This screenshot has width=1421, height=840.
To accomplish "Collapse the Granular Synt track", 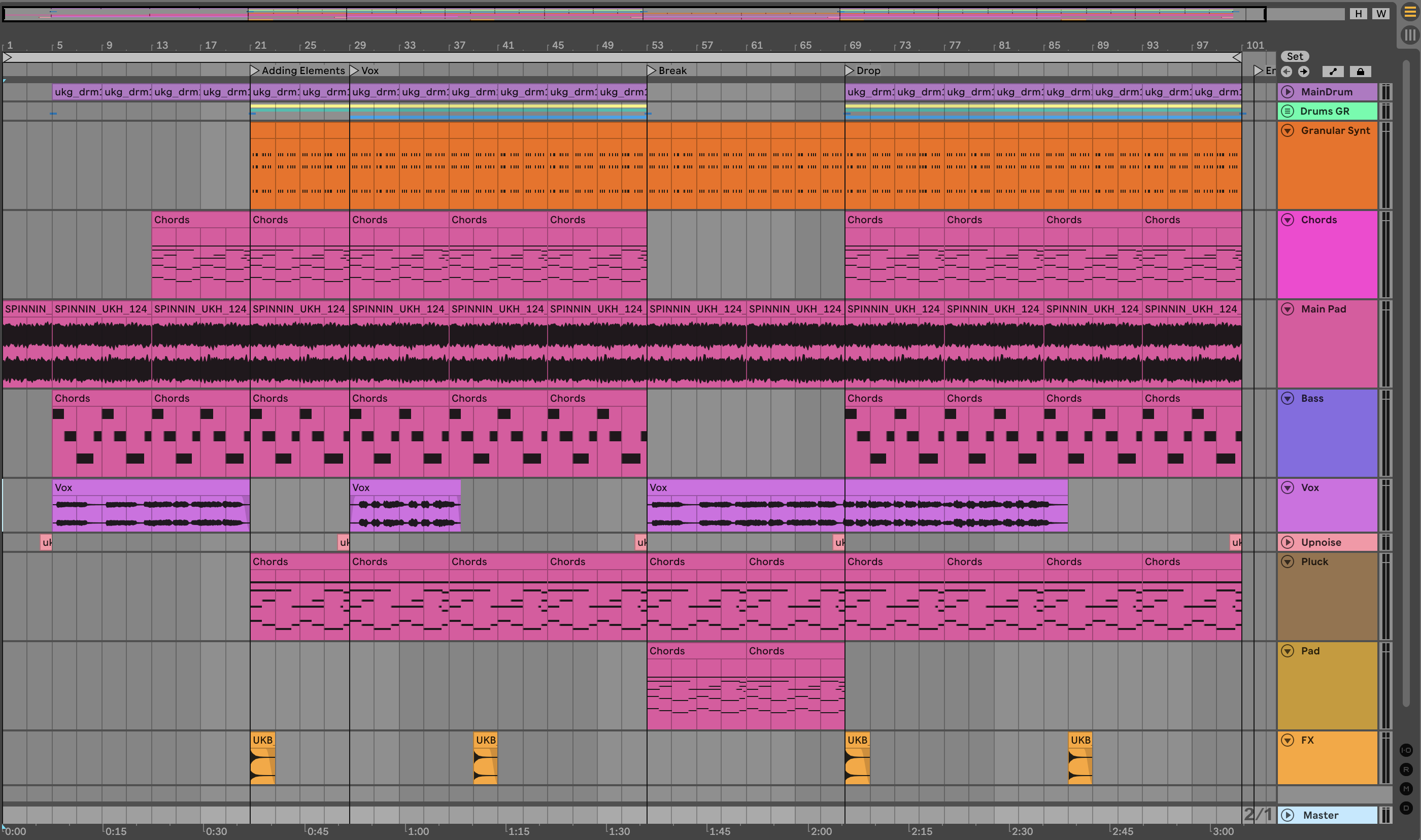I will point(1288,130).
